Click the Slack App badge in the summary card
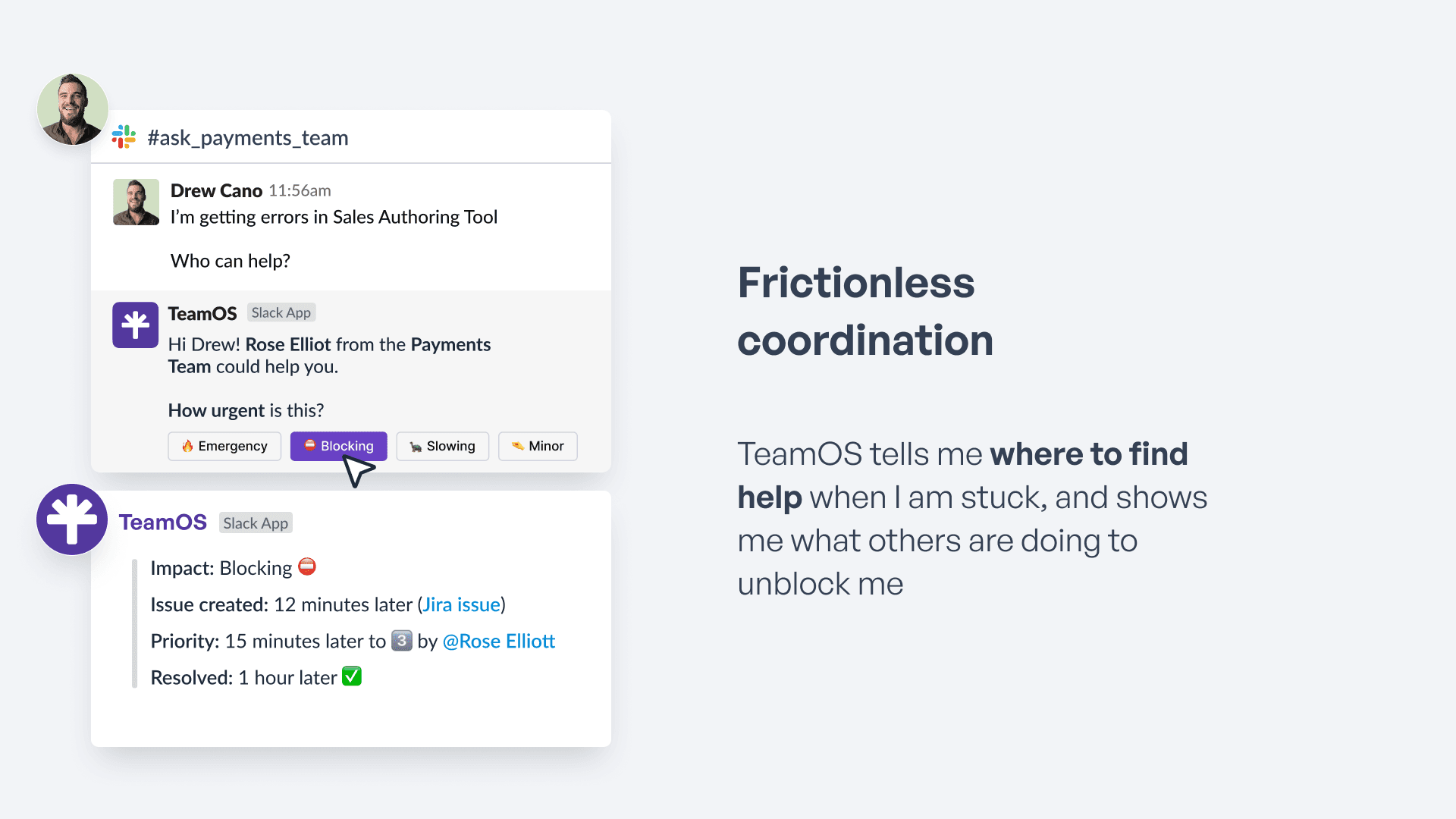Viewport: 1456px width, 819px height. coord(256,523)
